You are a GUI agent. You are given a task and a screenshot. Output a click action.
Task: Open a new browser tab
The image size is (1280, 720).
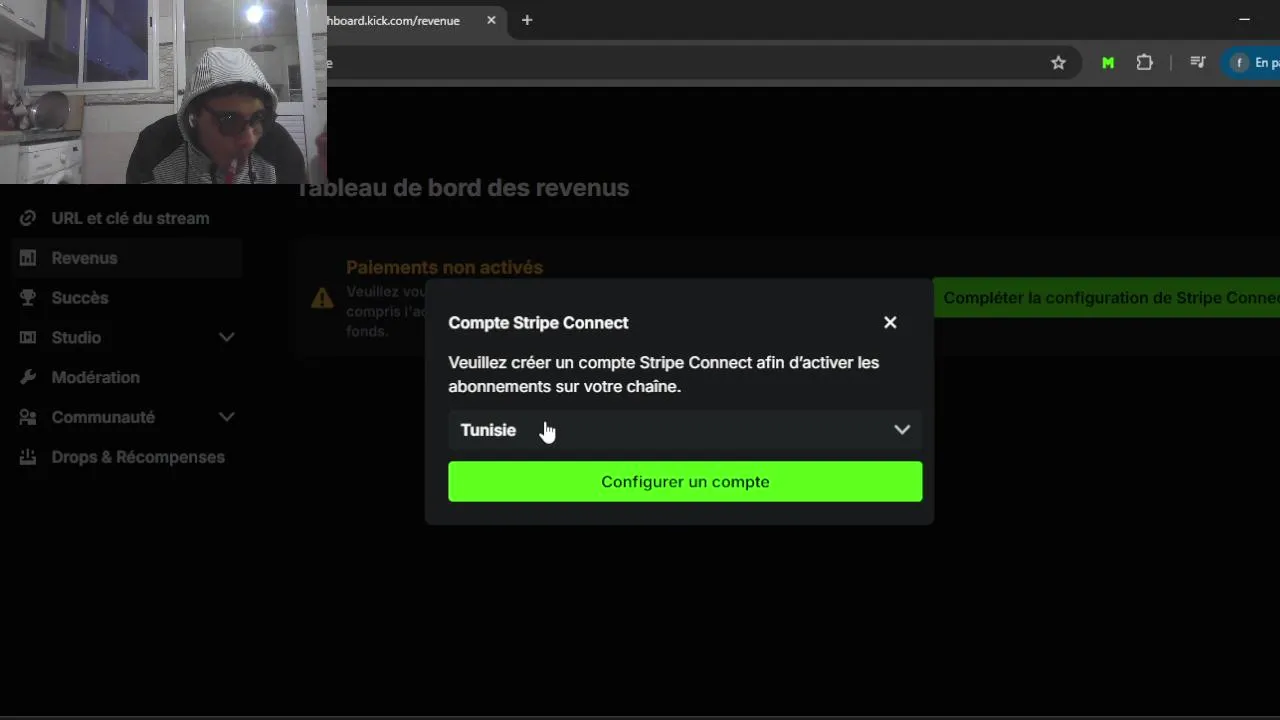527,20
